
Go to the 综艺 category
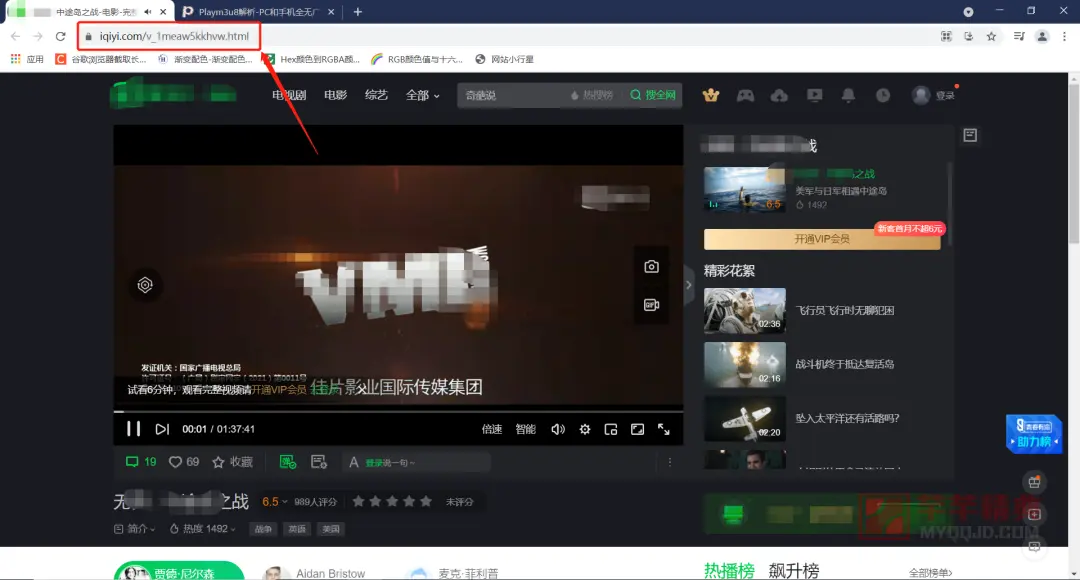pos(376,95)
